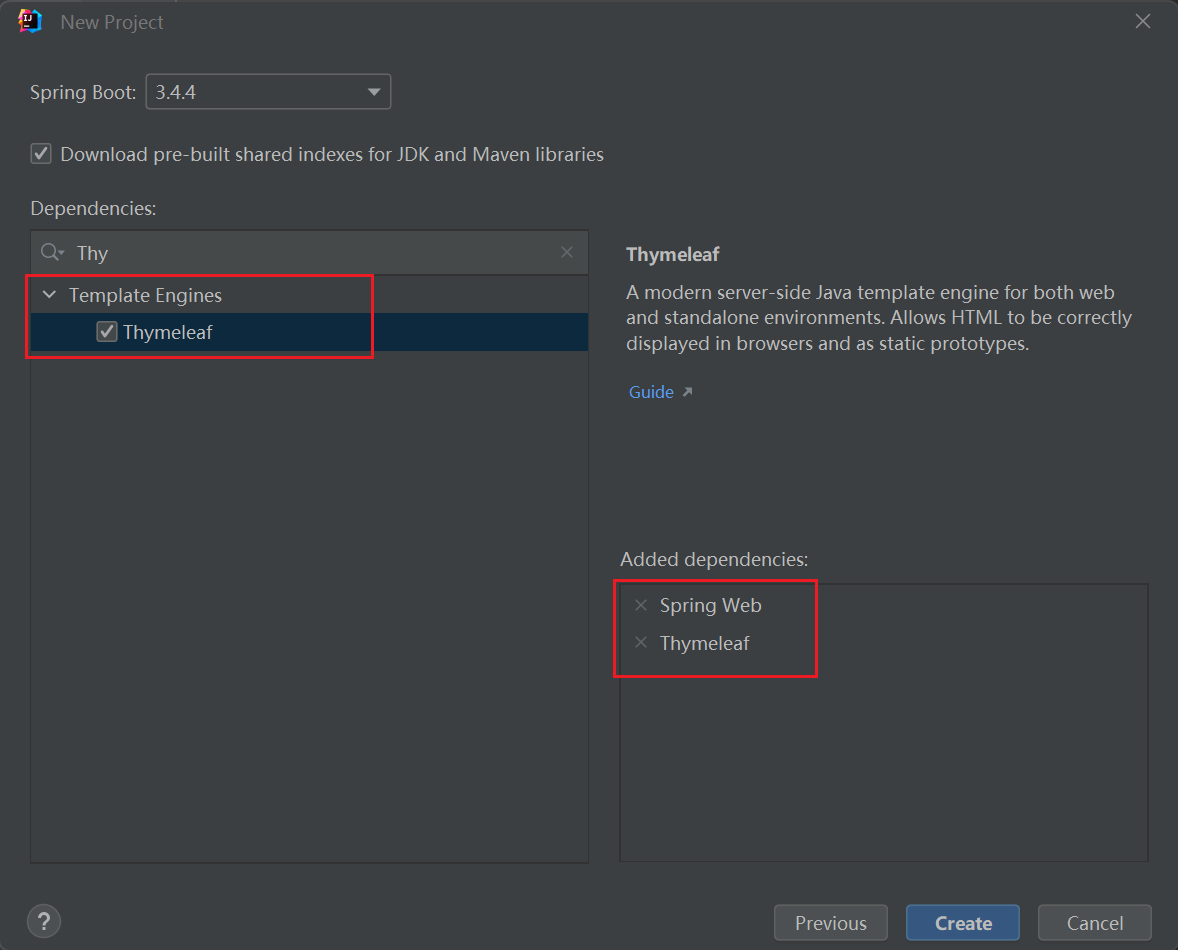Click the Thymeleaf description heading
The height and width of the screenshot is (950, 1178).
(672, 255)
